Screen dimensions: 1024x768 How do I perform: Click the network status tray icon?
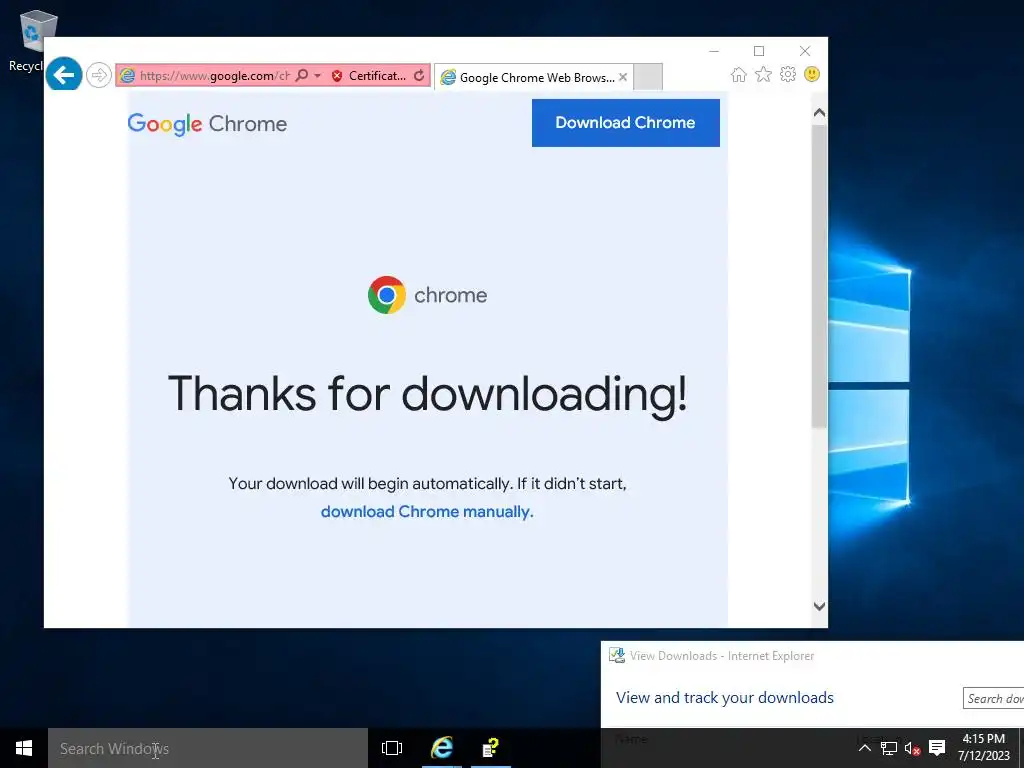pos(889,748)
